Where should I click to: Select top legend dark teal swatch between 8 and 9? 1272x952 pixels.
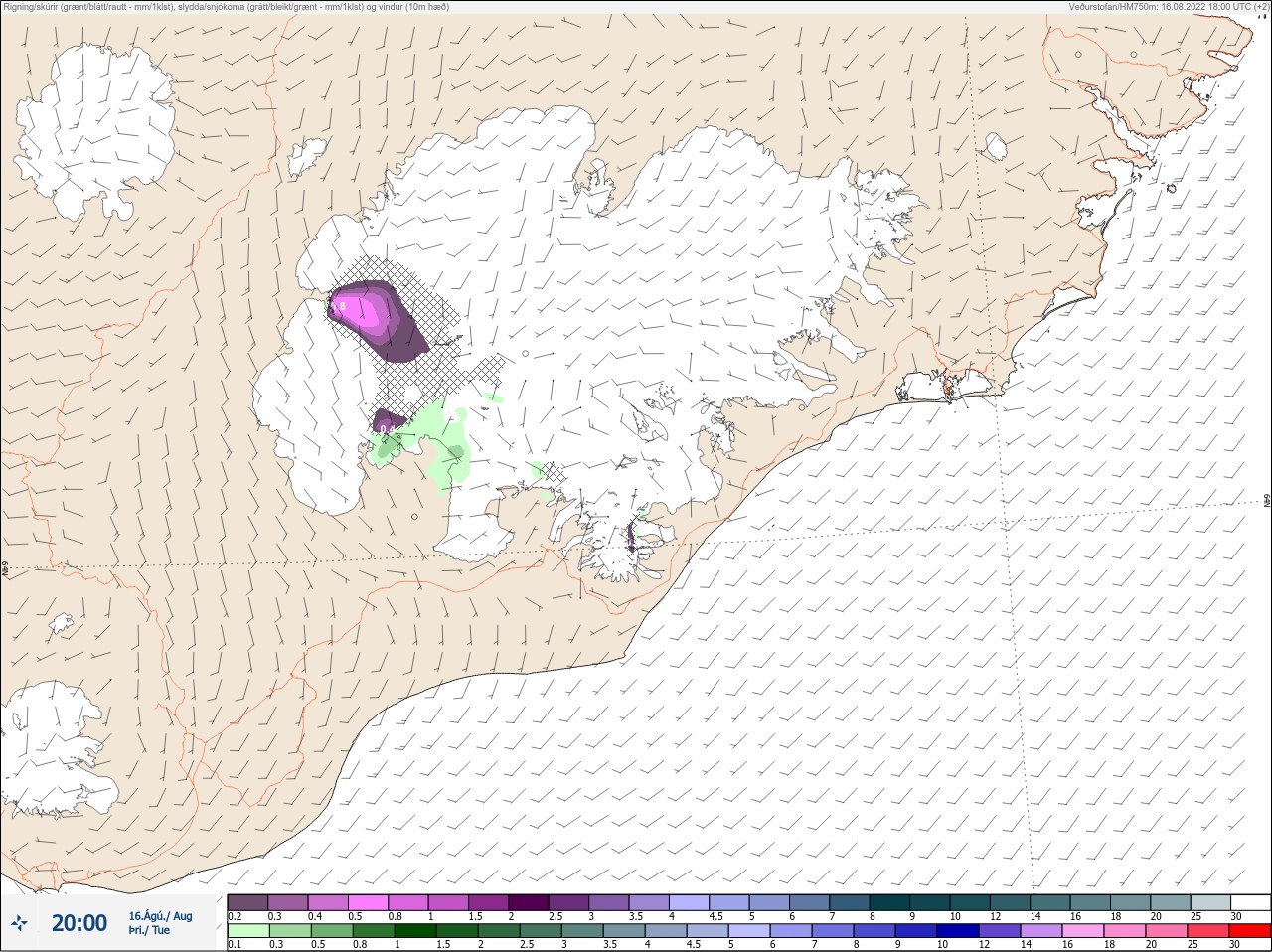tap(889, 902)
